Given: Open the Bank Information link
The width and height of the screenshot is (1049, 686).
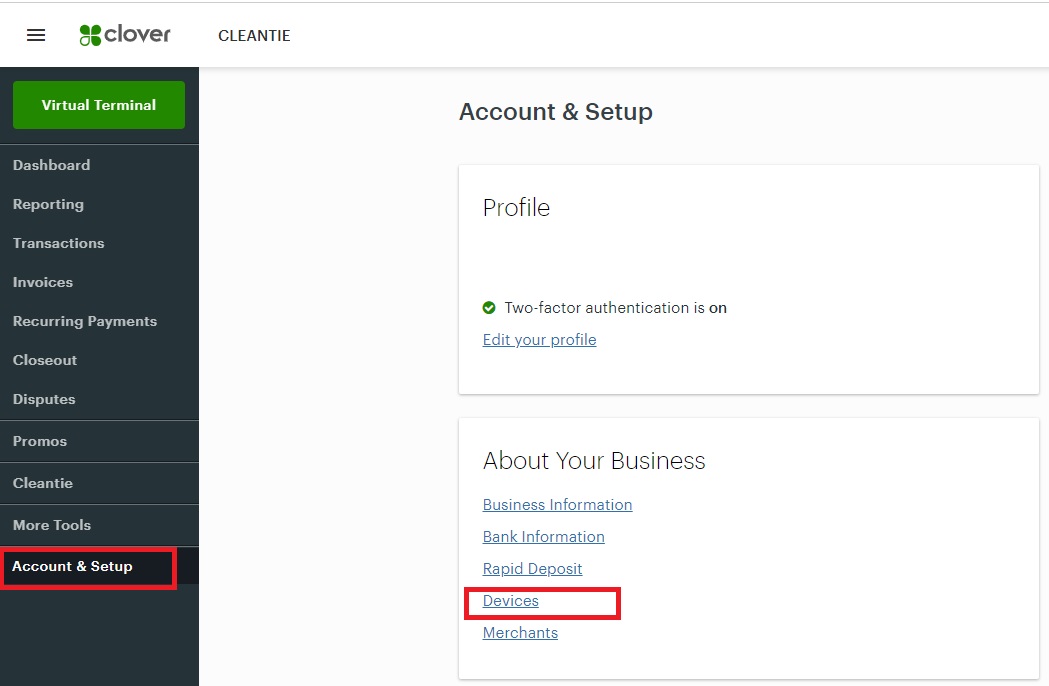Looking at the screenshot, I should coord(543,537).
